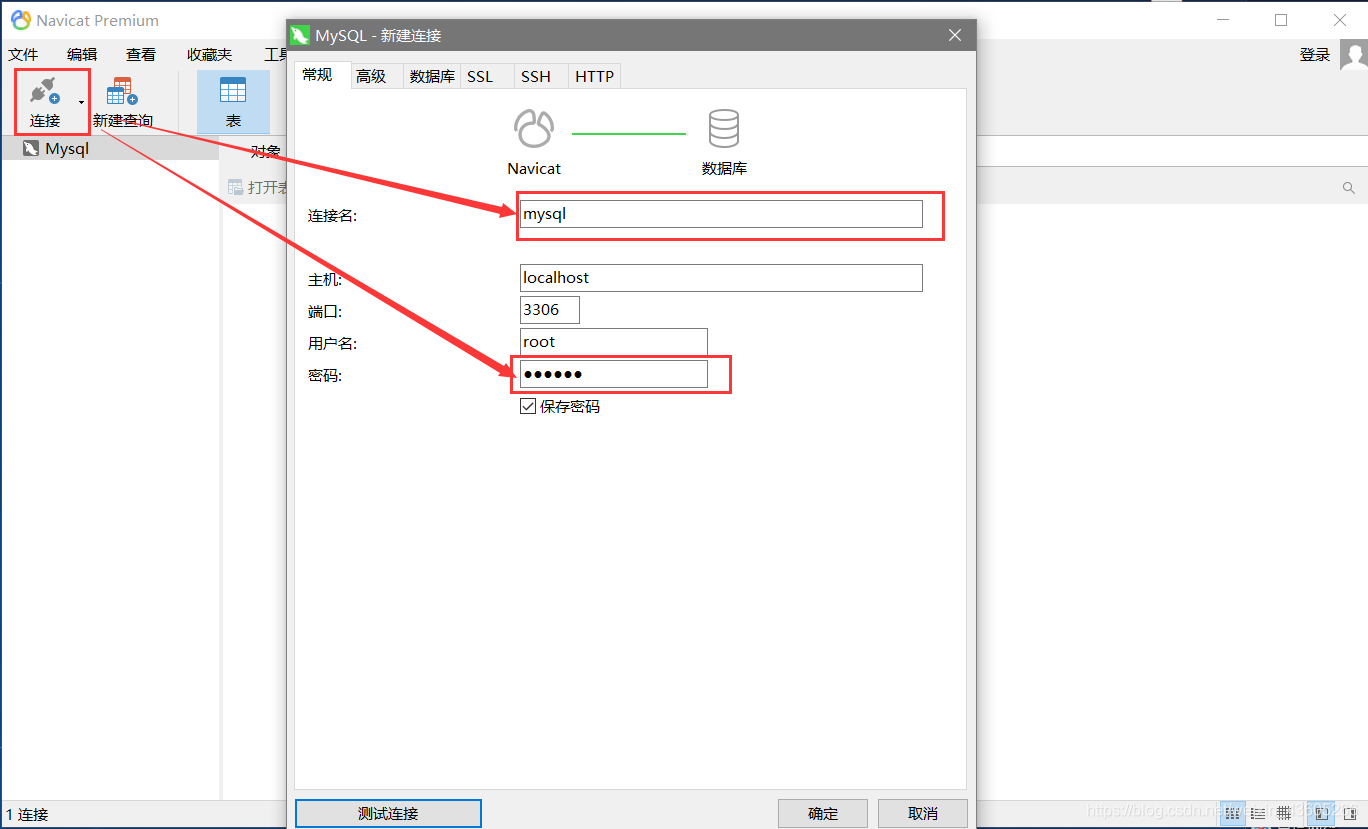Click the Navicat logo in connection dialog
The height and width of the screenshot is (829, 1368).
tap(534, 130)
